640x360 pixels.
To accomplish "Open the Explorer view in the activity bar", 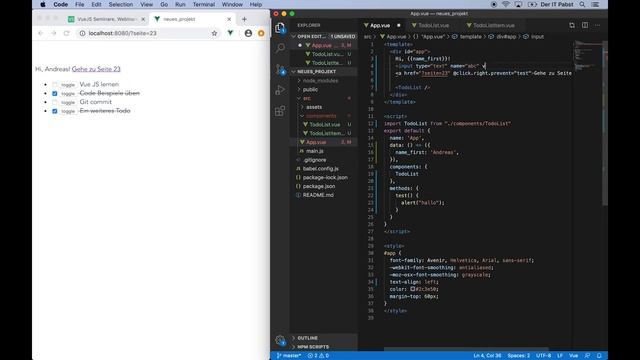I will coord(280,27).
